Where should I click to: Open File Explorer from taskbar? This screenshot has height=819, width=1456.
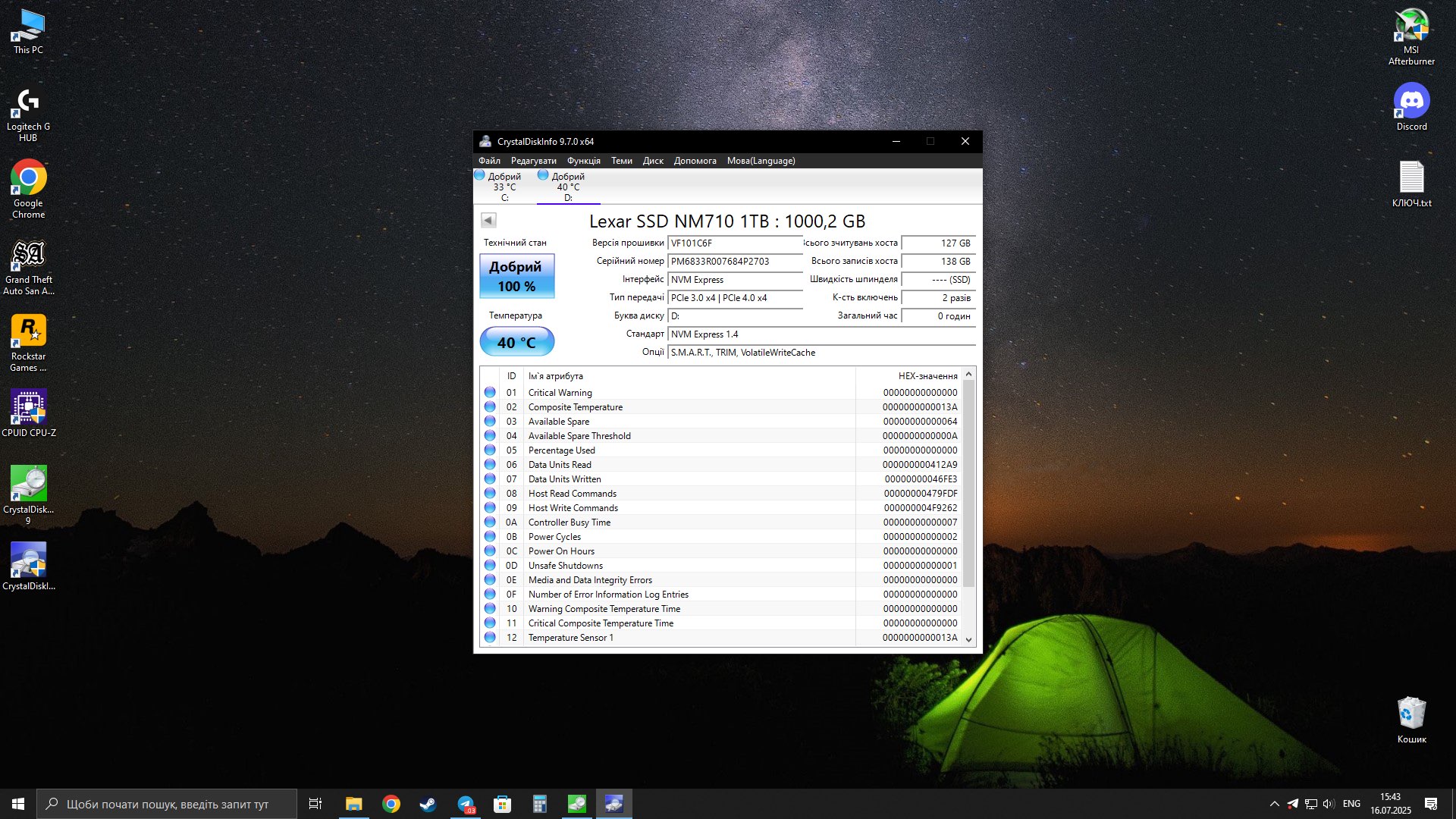point(353,804)
